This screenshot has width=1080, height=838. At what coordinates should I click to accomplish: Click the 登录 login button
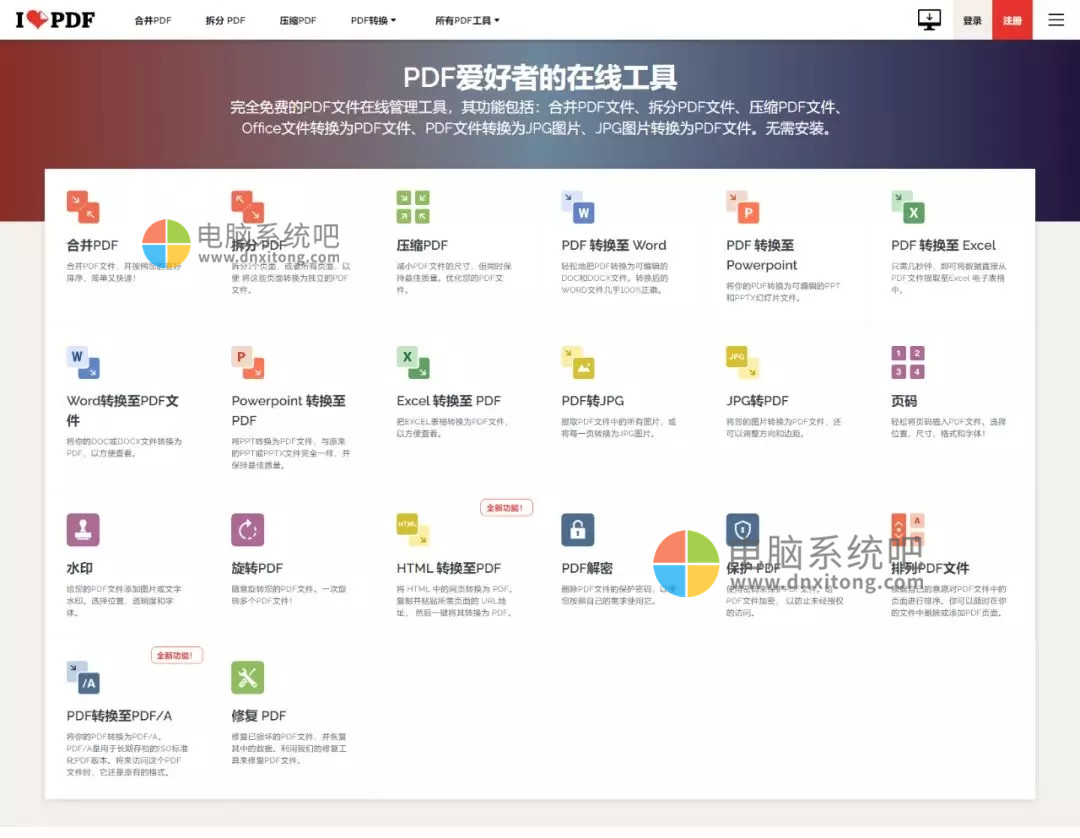click(x=972, y=20)
